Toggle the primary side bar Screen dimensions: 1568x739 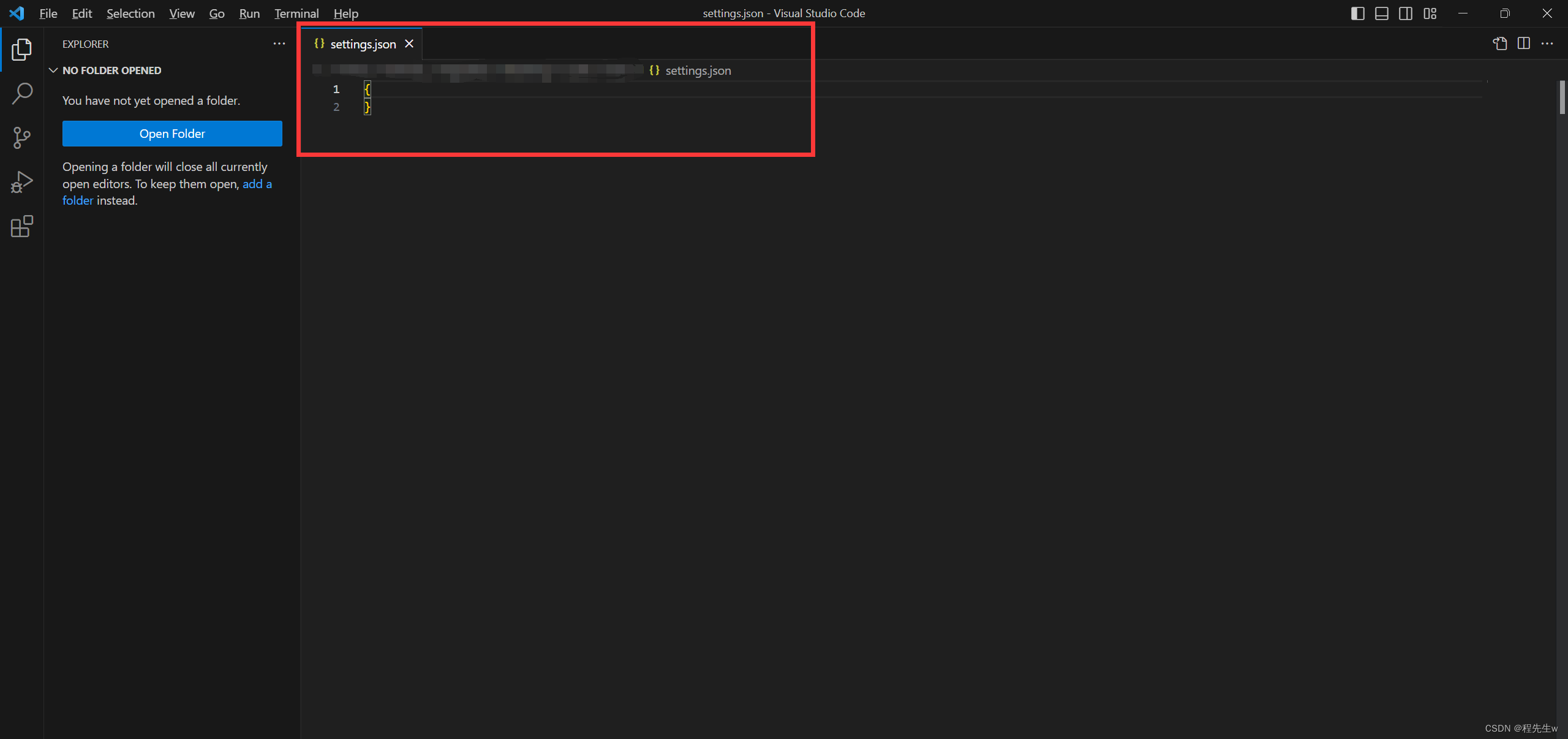(1358, 13)
